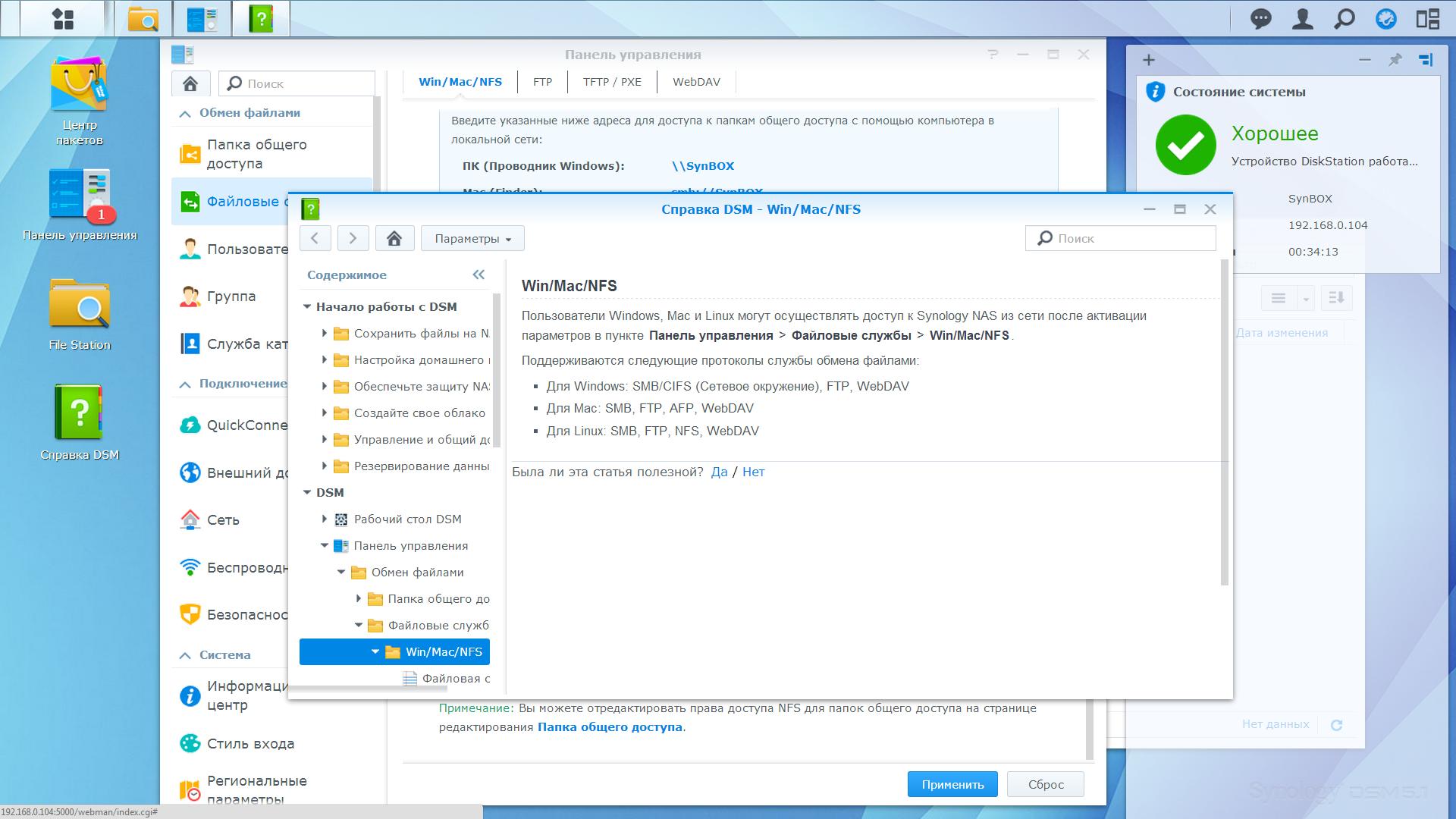Expand the Сохранить файлы на NAS help topic
This screenshot has height=819, width=1456.
pos(324,334)
